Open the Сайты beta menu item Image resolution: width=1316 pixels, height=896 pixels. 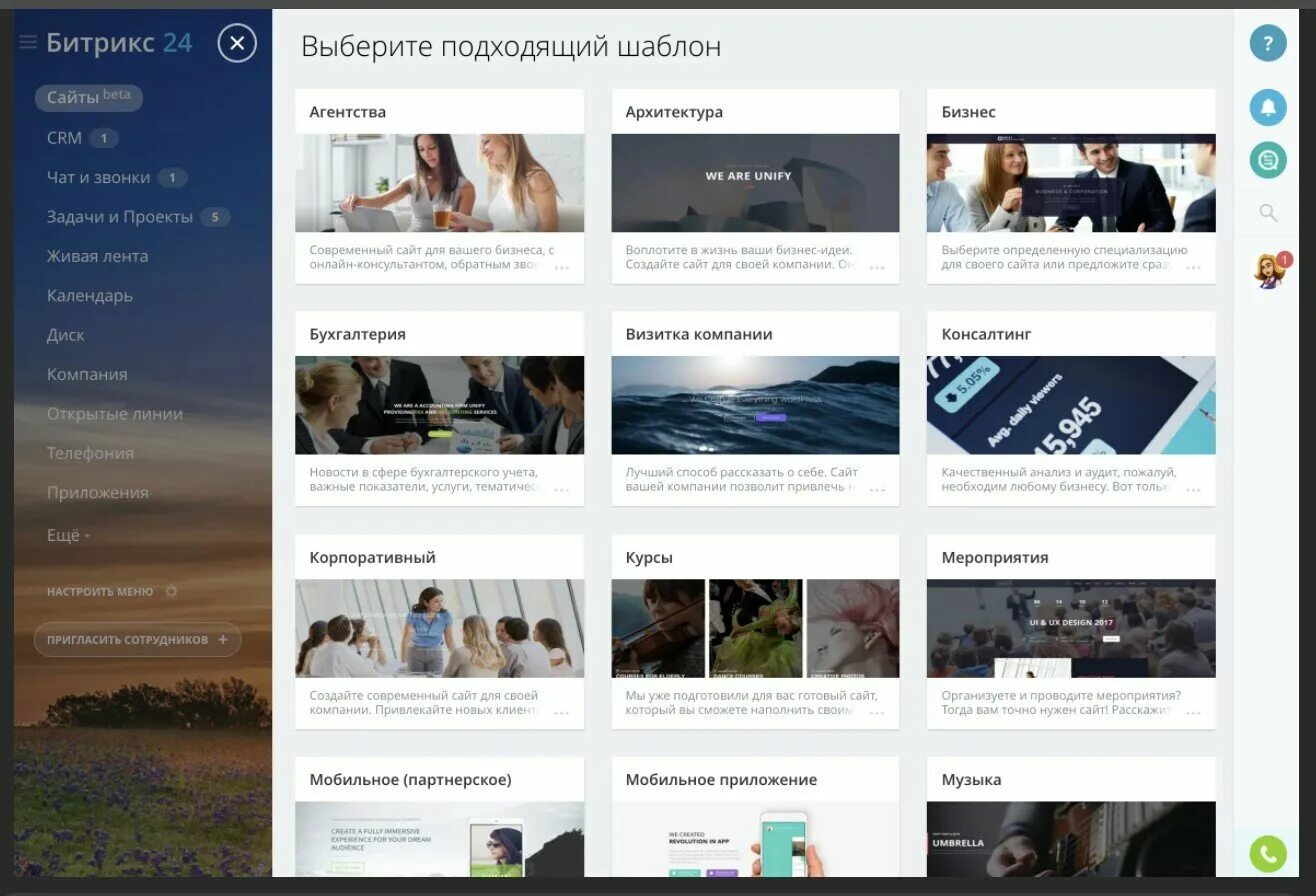[x=89, y=97]
